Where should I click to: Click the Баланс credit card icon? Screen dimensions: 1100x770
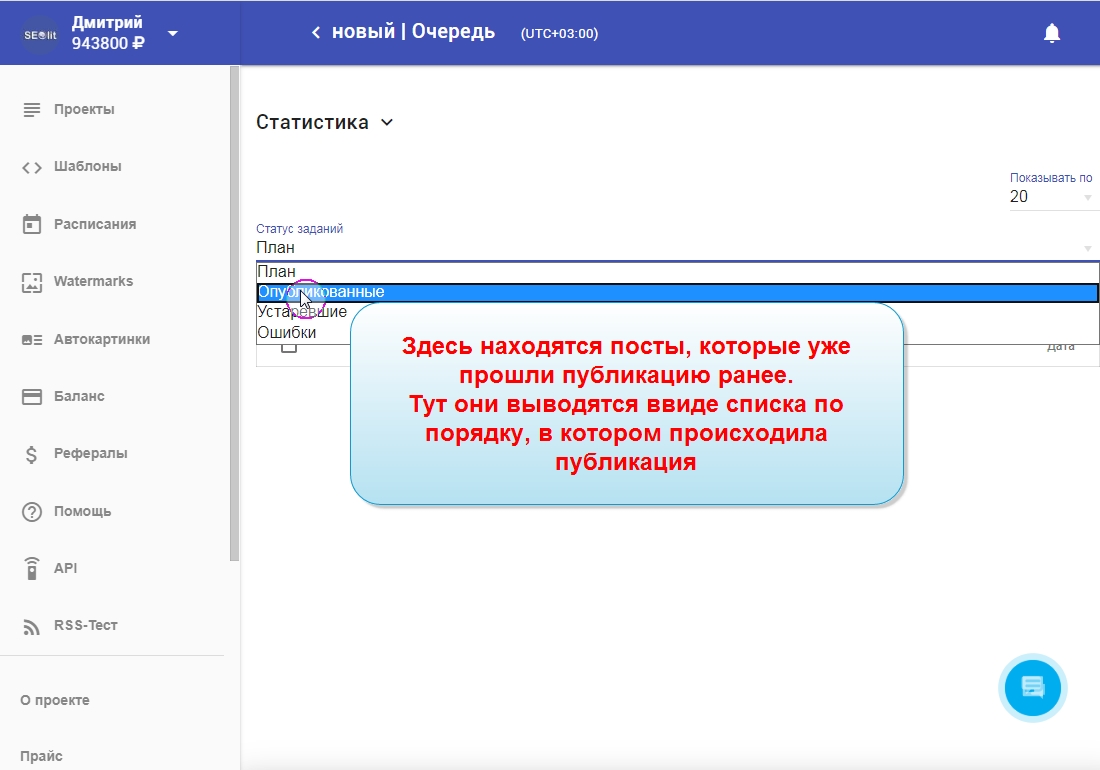click(32, 397)
